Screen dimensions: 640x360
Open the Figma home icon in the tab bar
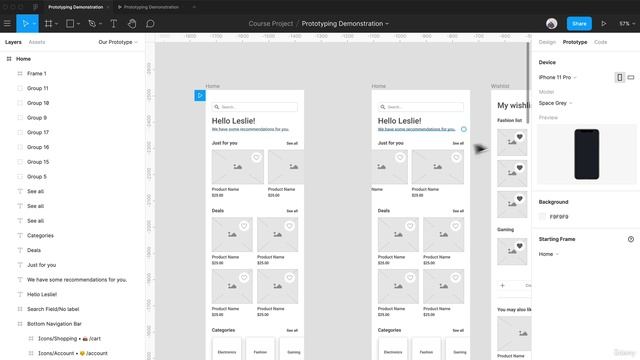pyautogui.click(x=35, y=7)
